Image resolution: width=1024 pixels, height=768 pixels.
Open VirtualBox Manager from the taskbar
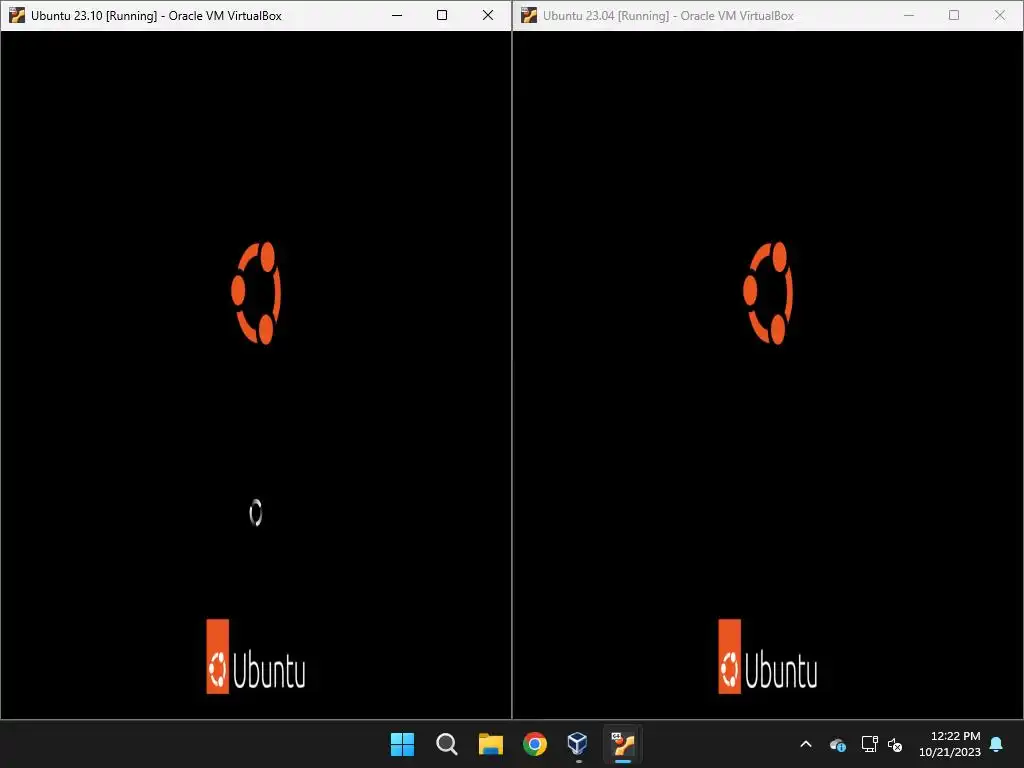(x=578, y=744)
